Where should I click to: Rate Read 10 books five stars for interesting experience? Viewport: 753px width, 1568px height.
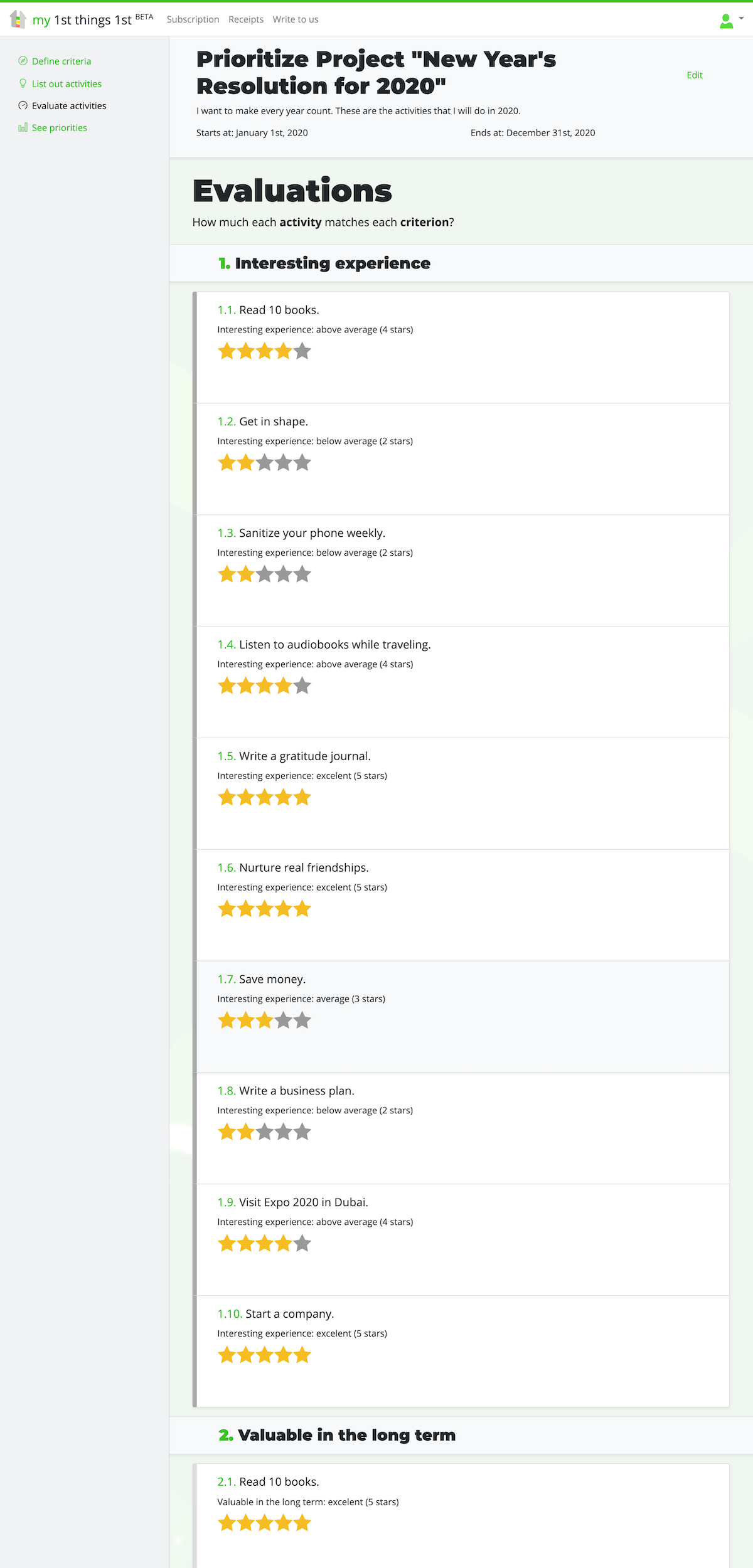tap(302, 351)
